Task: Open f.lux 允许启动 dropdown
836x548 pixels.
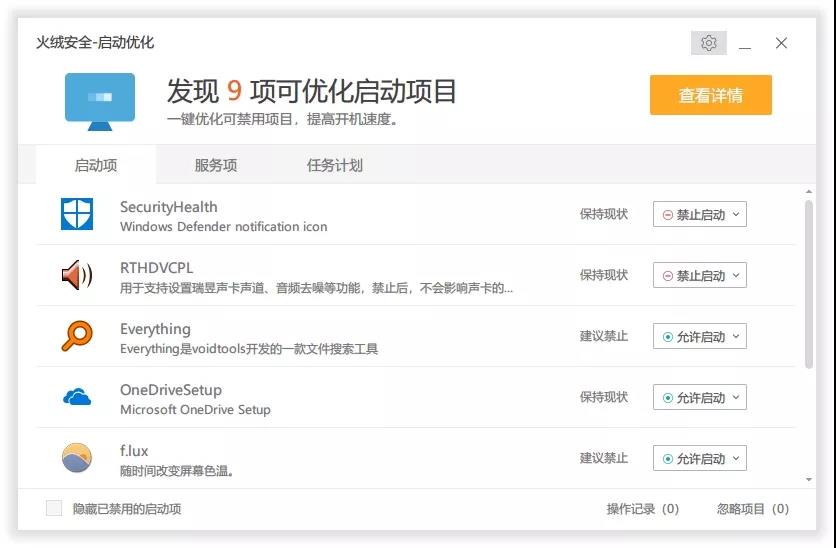Action: (700, 458)
